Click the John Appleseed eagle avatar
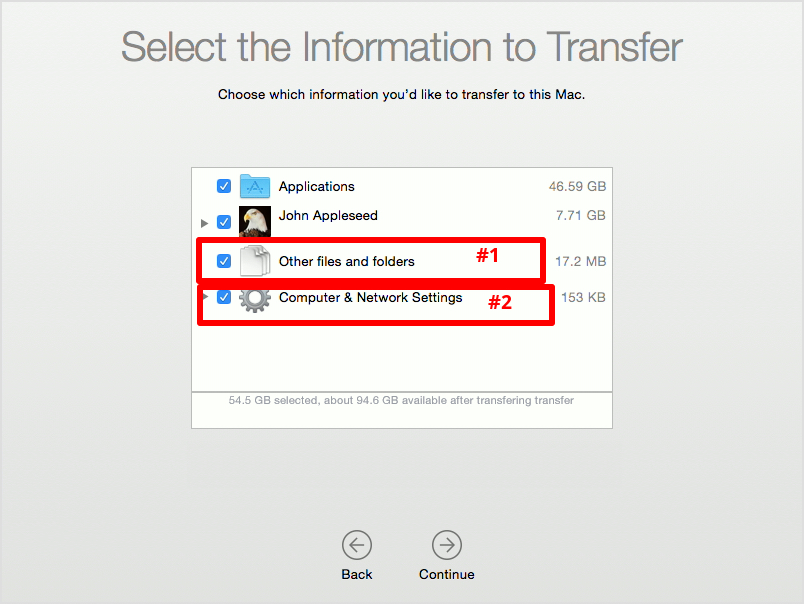The width and height of the screenshot is (804, 604). (255, 222)
